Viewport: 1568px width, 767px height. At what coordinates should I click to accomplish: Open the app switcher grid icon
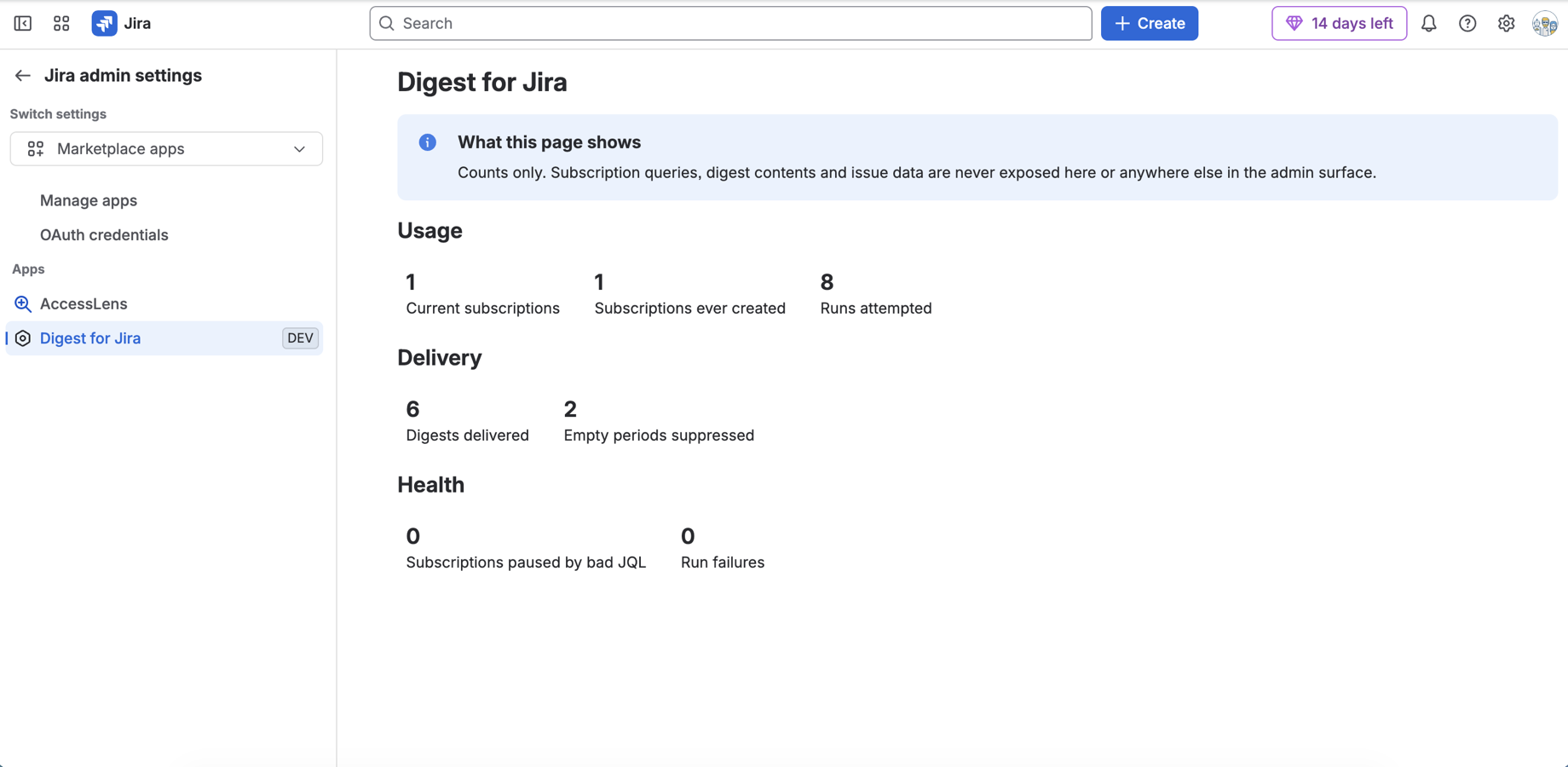tap(61, 23)
